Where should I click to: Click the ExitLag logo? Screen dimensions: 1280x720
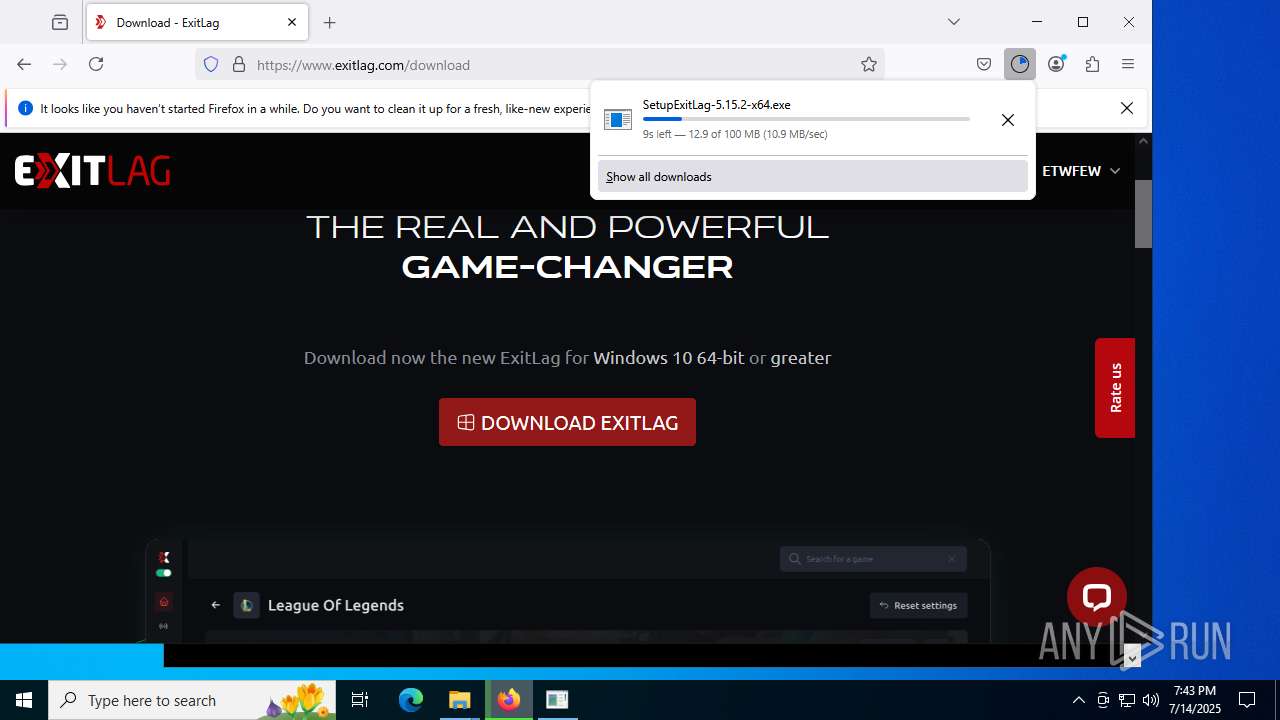pos(92,171)
